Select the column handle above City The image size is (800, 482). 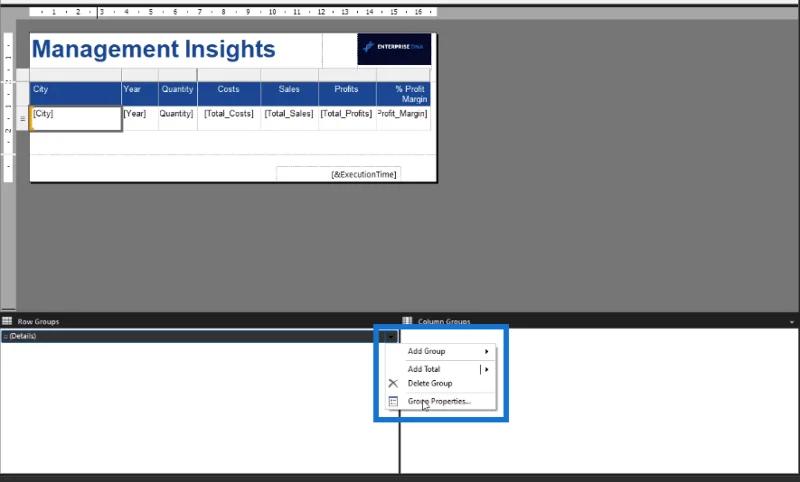pos(76,75)
